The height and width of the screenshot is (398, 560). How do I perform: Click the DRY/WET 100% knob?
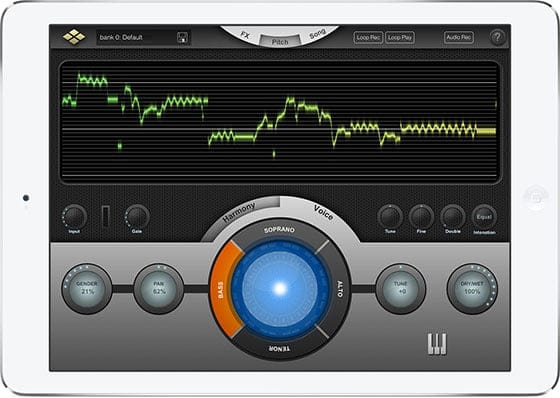click(x=472, y=289)
